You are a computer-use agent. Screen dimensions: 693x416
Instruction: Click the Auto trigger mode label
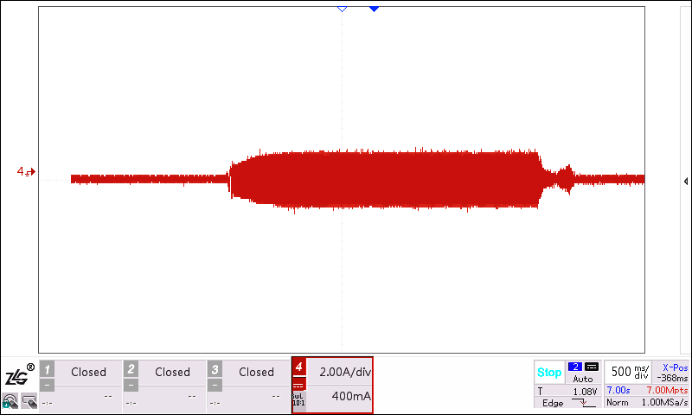click(x=583, y=379)
